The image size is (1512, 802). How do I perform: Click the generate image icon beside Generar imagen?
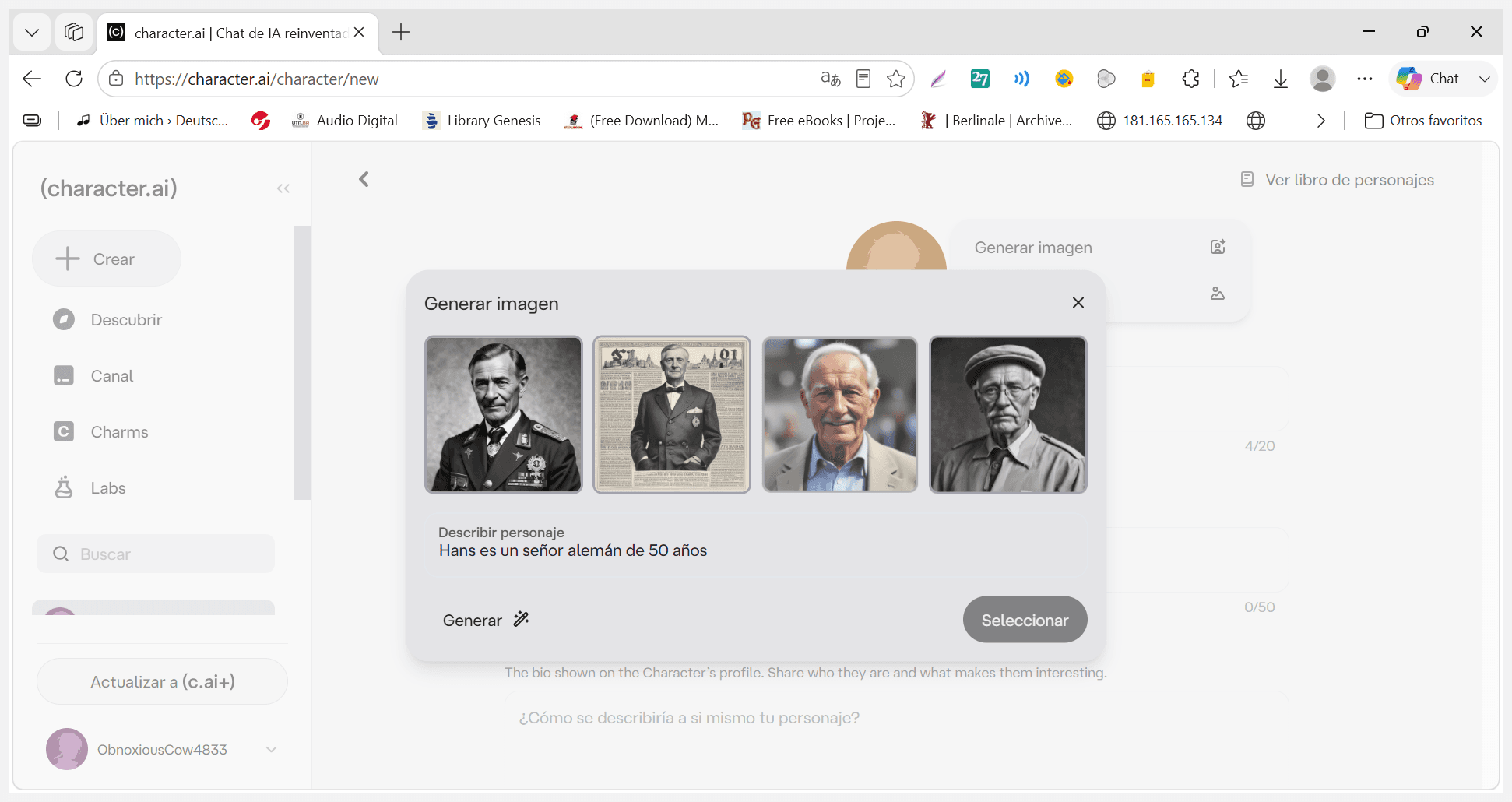1218,247
